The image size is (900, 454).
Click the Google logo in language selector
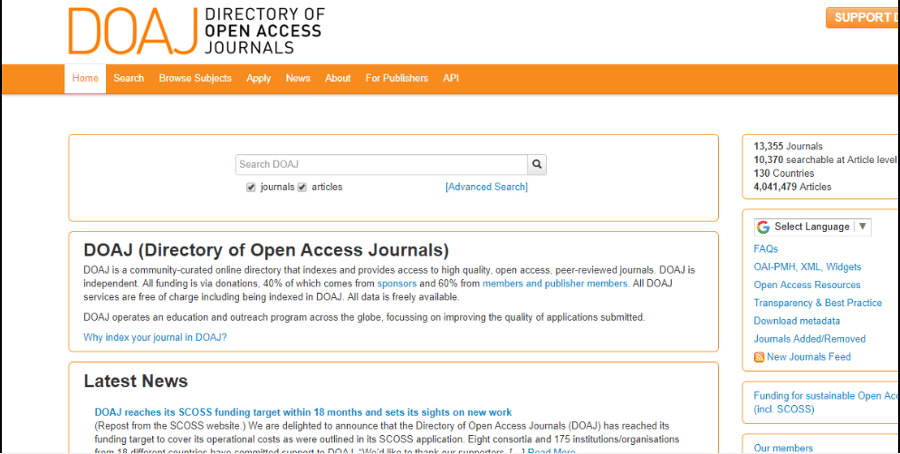coord(763,227)
